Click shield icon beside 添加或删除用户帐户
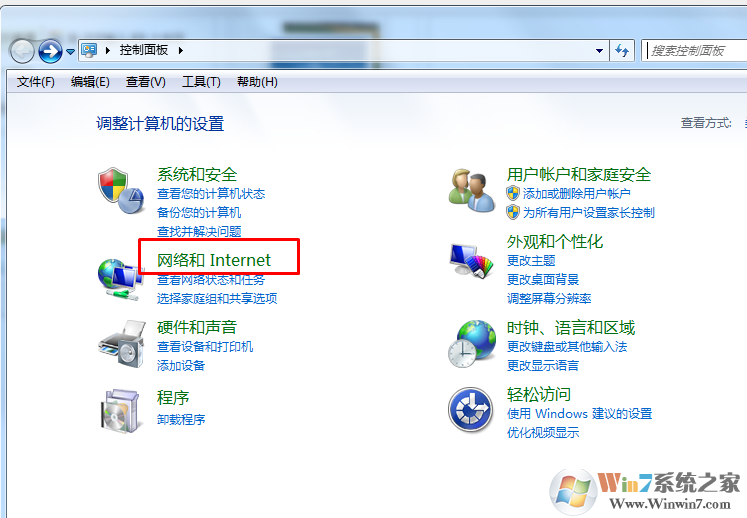This screenshot has height=518, width=747. pos(513,193)
